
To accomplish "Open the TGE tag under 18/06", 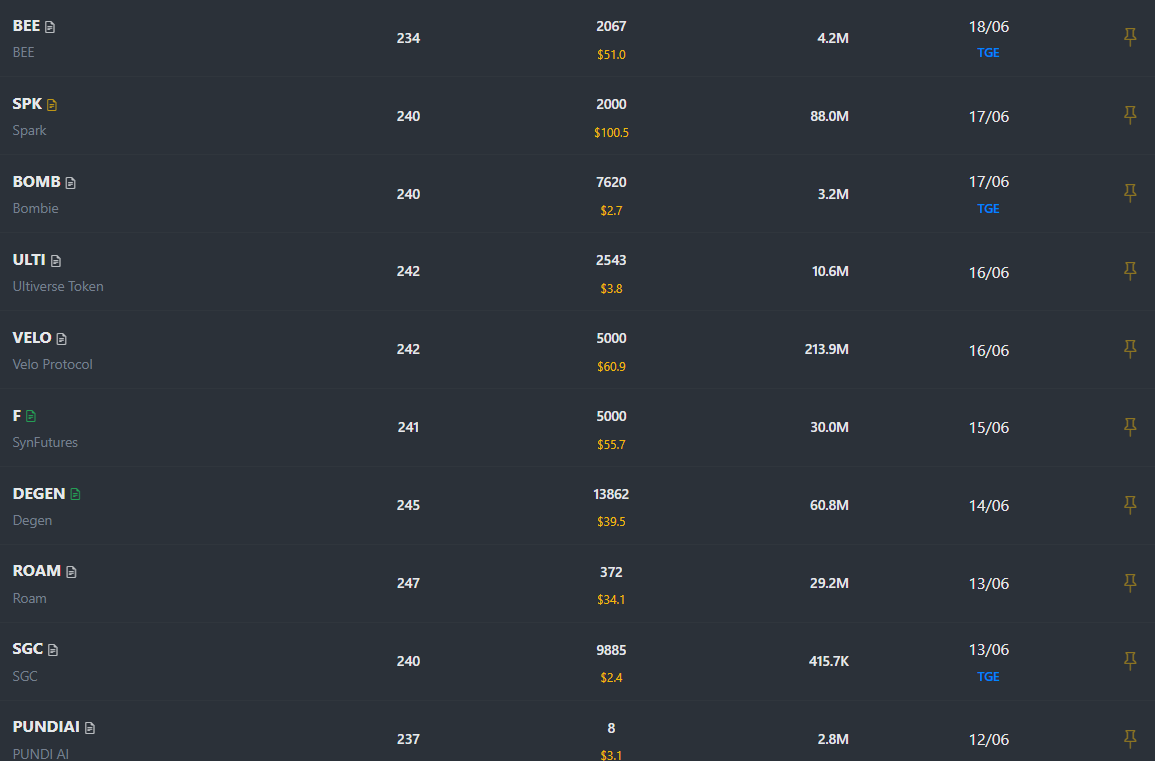I will coord(988,53).
